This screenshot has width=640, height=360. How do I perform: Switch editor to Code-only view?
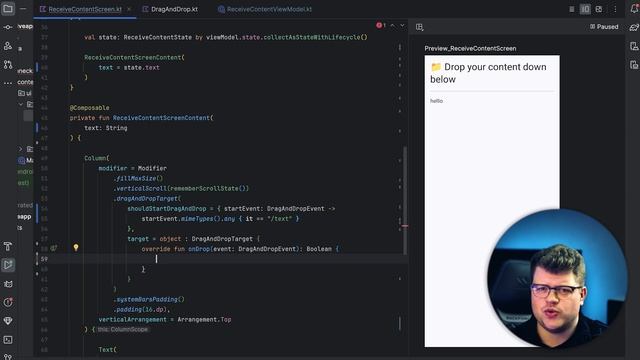[x=571, y=9]
